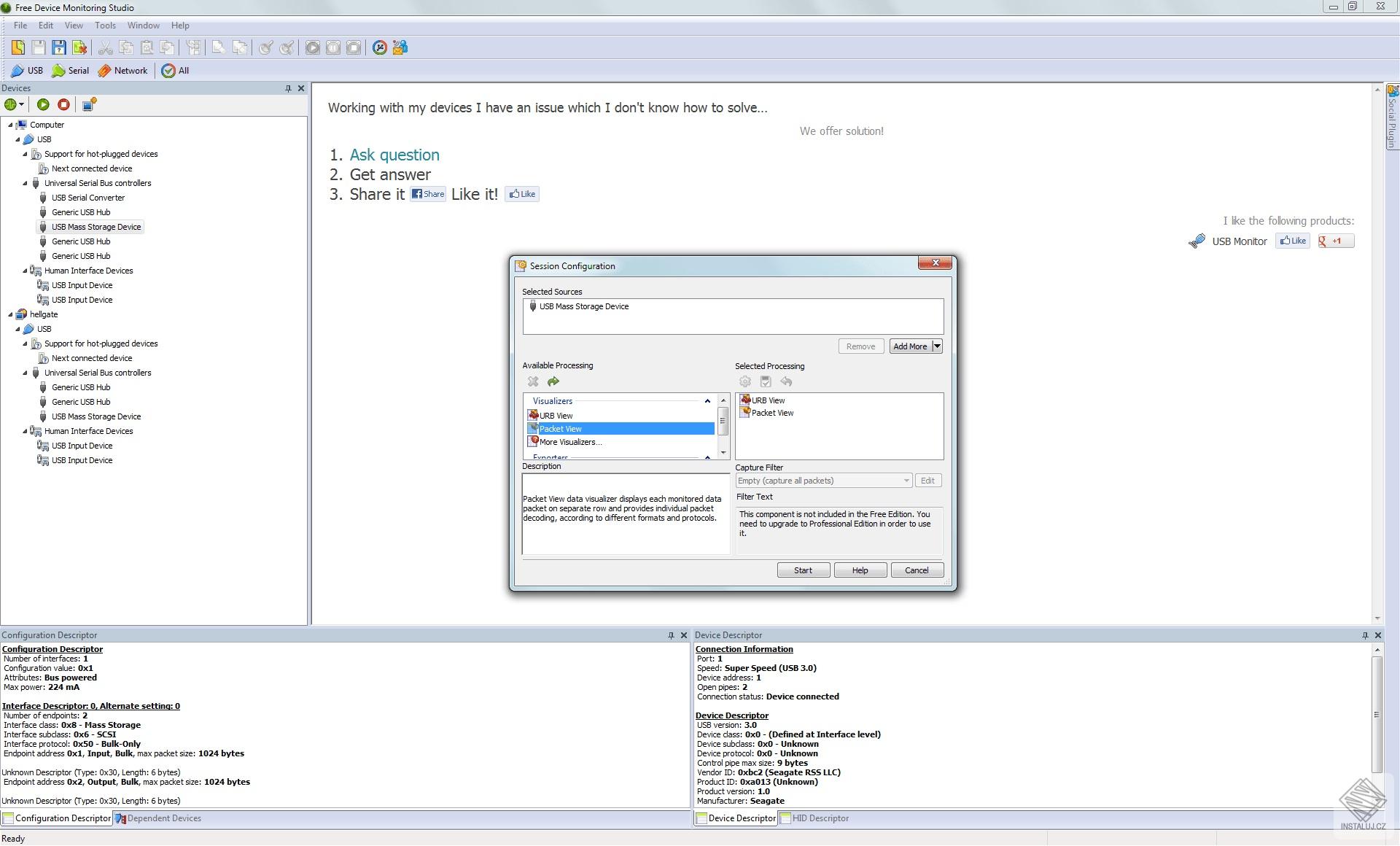This screenshot has width=1400, height=846.
Task: Open the Tools menu
Action: pos(105,25)
